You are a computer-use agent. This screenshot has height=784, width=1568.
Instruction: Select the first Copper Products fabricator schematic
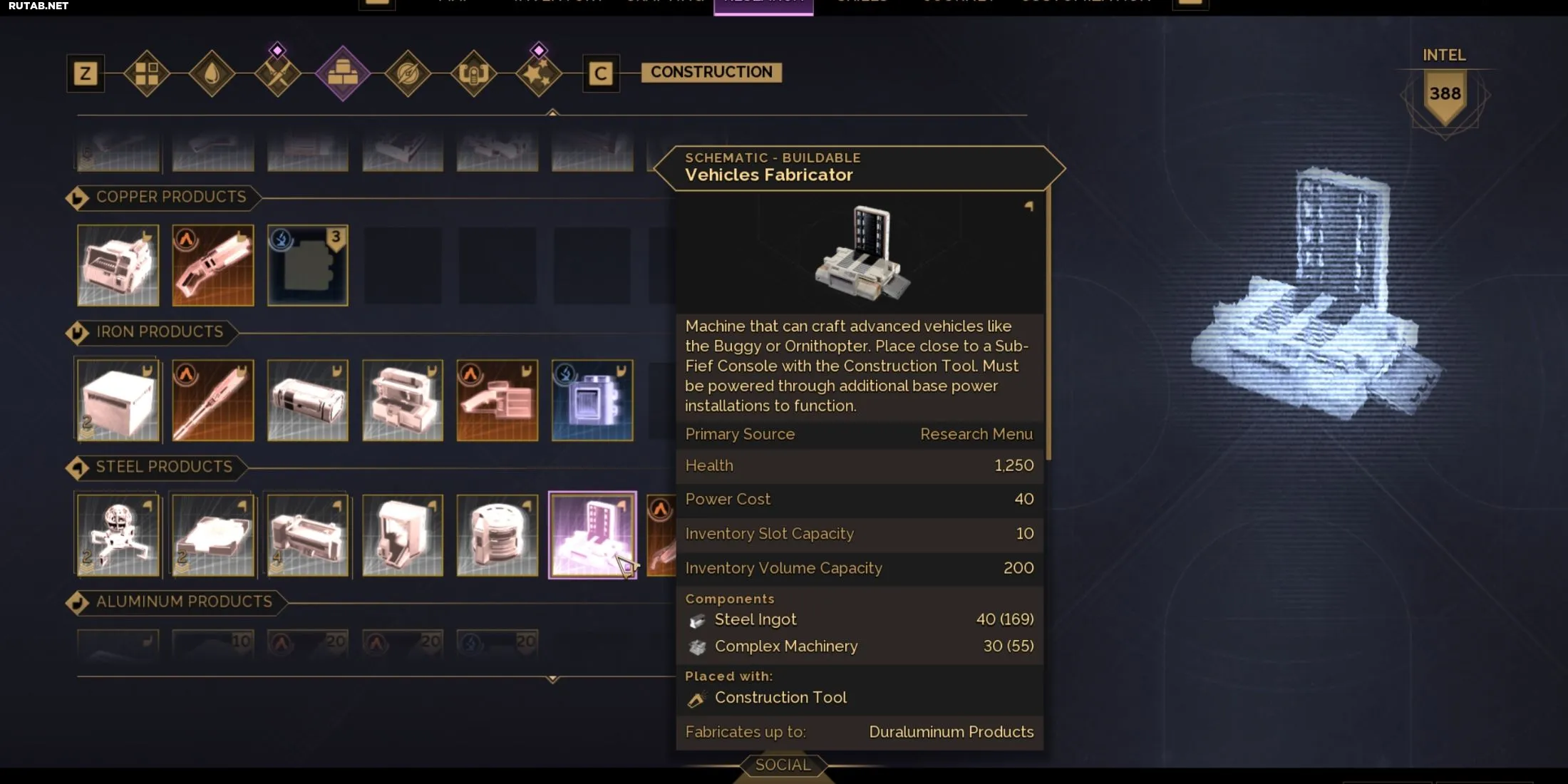coord(118,265)
